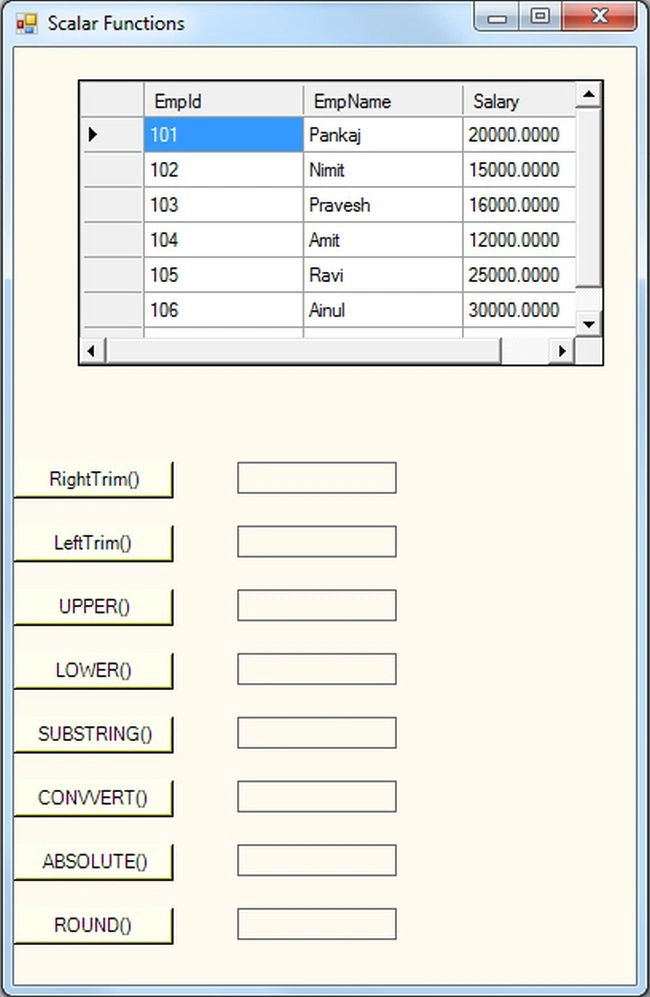Viewport: 650px width, 997px height.
Task: Select the salary cell 30000.0000
Action: [x=519, y=310]
